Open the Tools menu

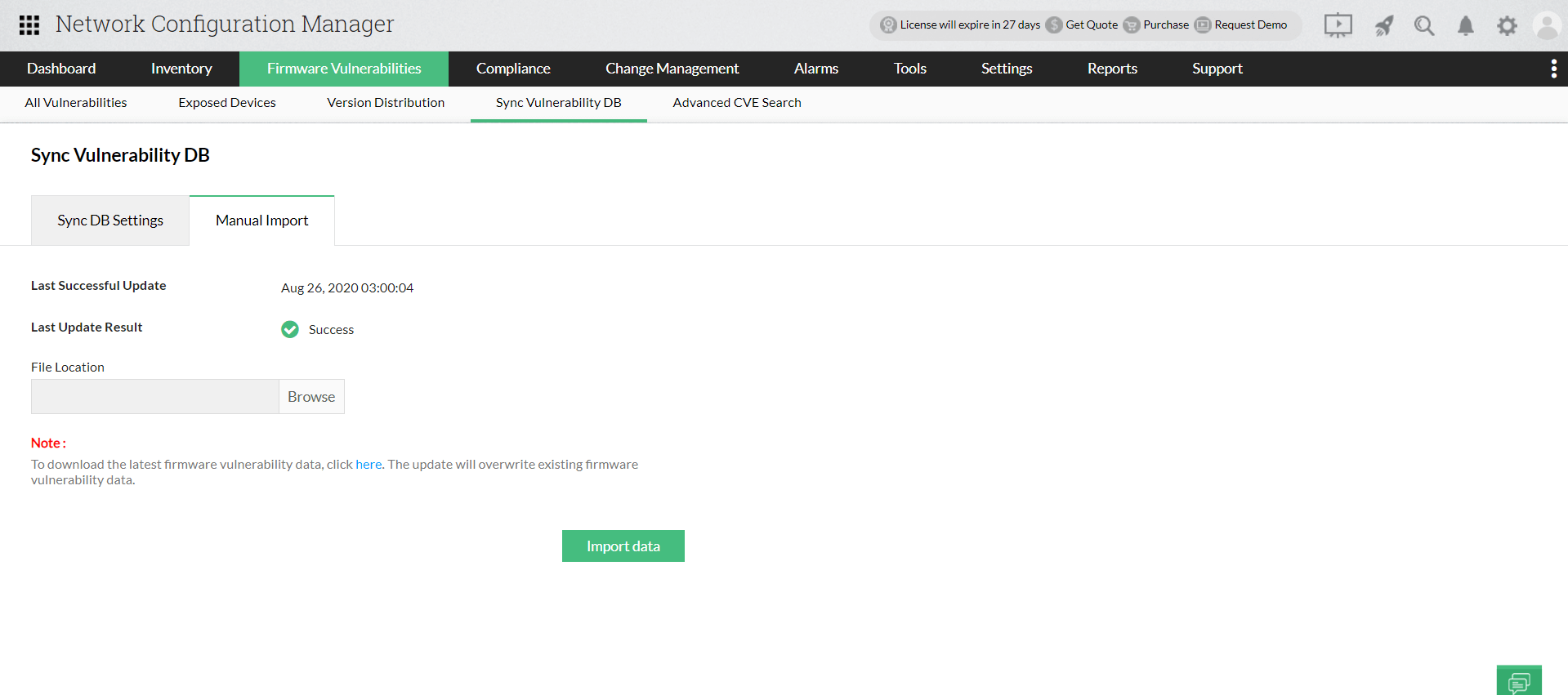click(910, 69)
